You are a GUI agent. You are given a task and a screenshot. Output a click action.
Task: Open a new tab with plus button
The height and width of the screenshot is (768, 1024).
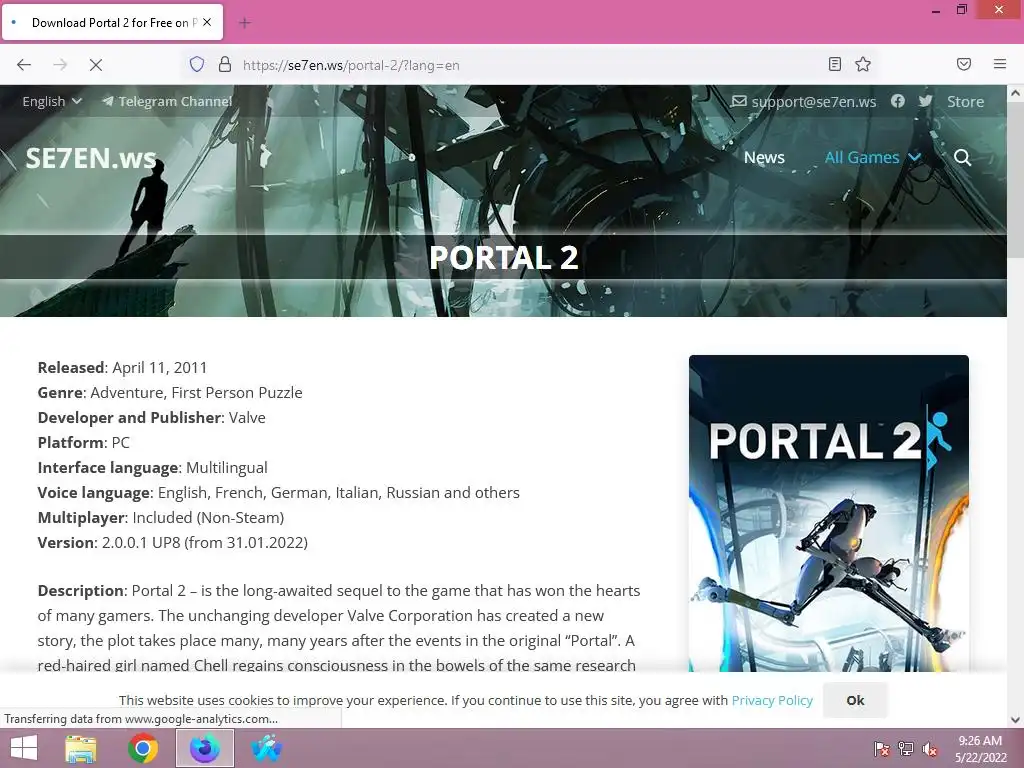pos(245,23)
